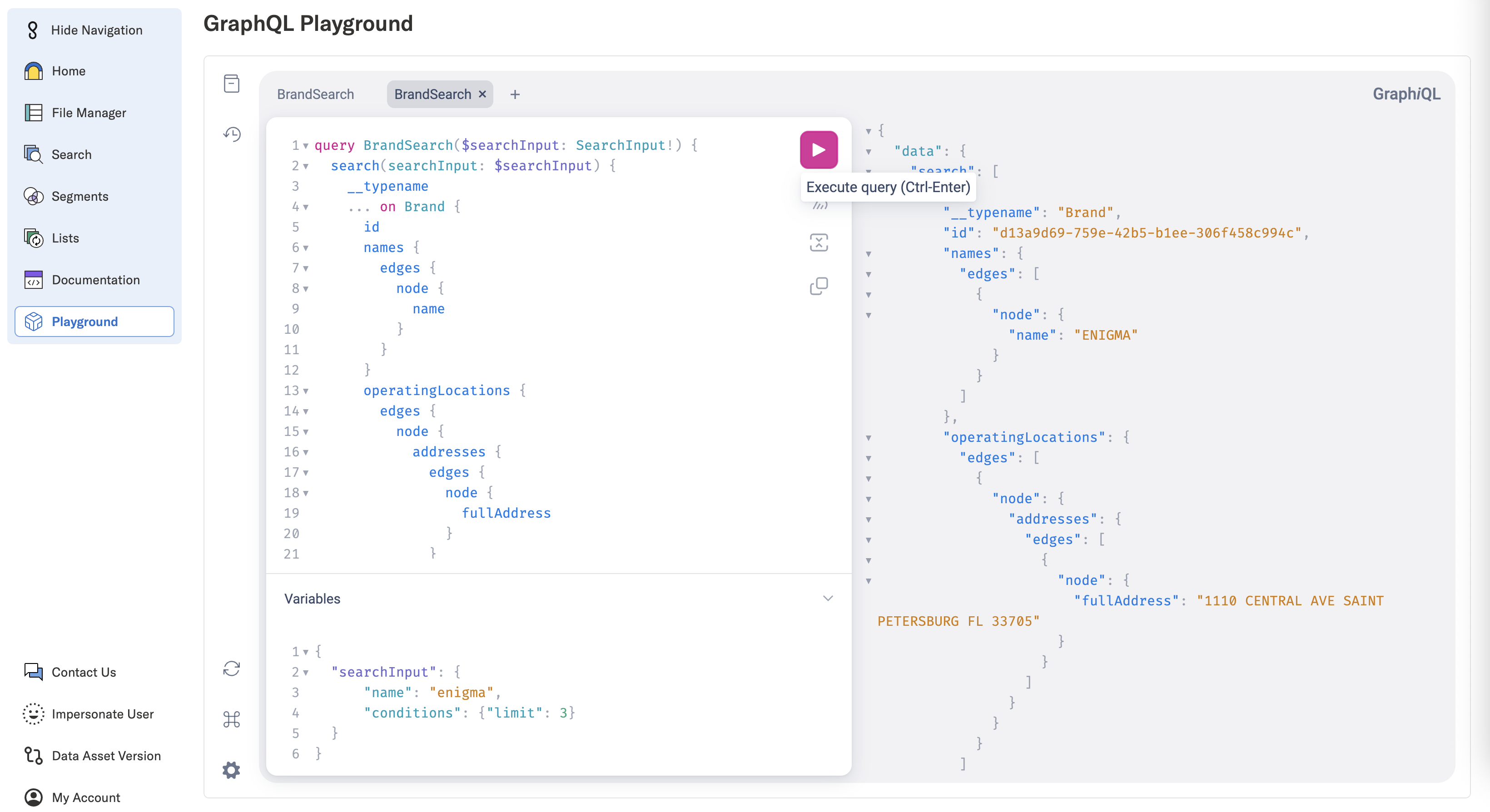Go to the Segments page

click(x=80, y=196)
